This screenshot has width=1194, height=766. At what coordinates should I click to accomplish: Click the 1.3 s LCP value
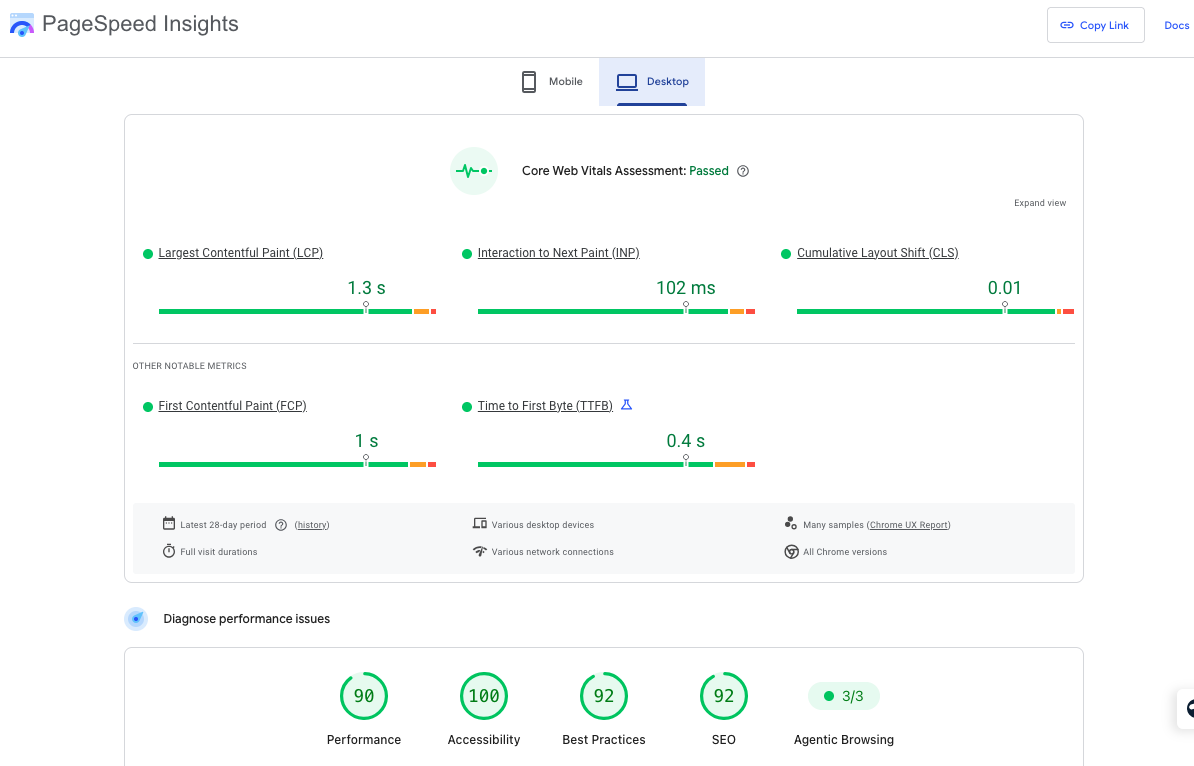366,288
